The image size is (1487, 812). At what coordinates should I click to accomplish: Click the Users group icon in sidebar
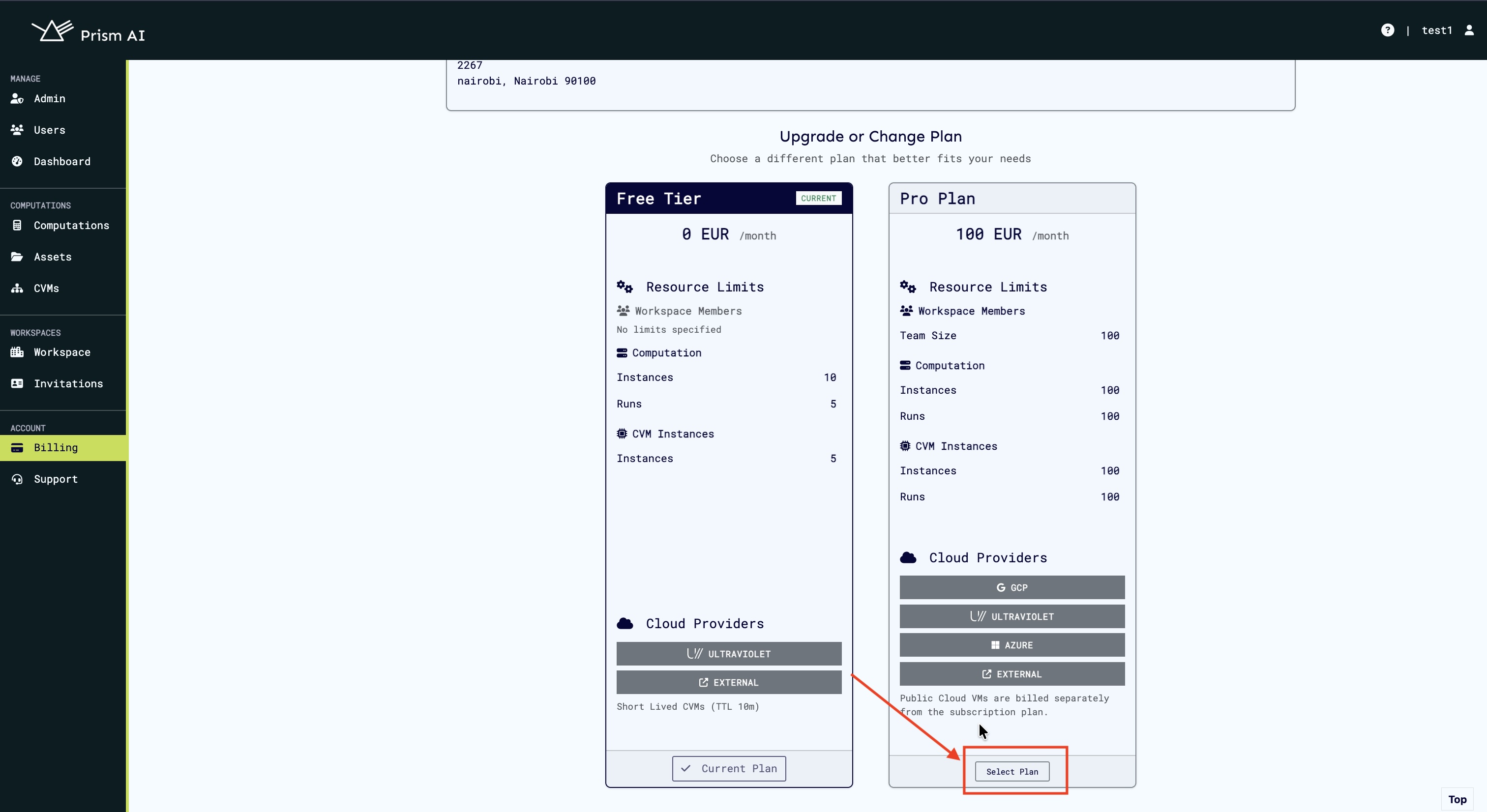coord(17,130)
